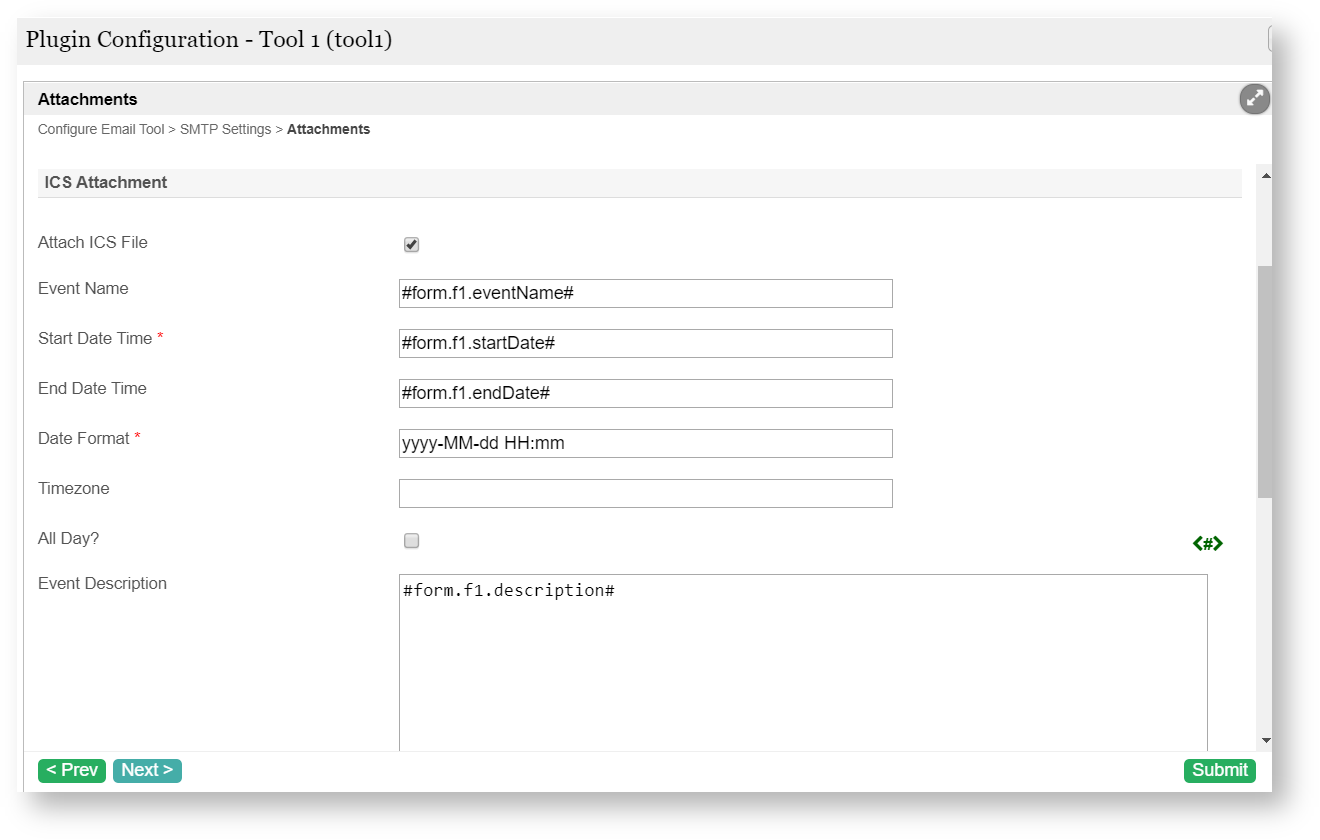Submit the plugin configuration

[x=1219, y=770]
